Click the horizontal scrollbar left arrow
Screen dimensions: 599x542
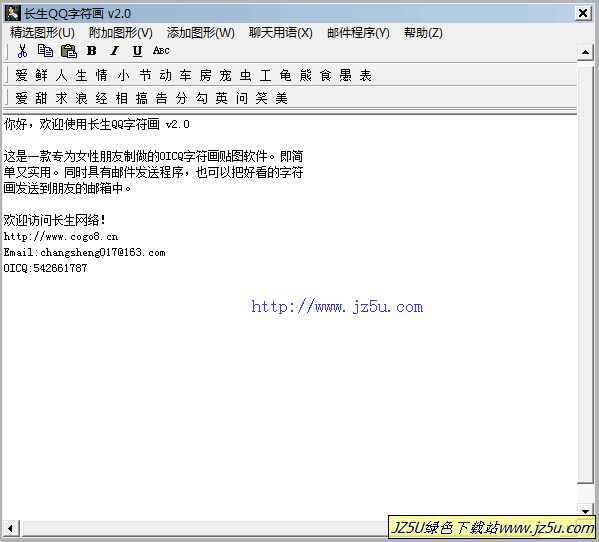[10, 529]
